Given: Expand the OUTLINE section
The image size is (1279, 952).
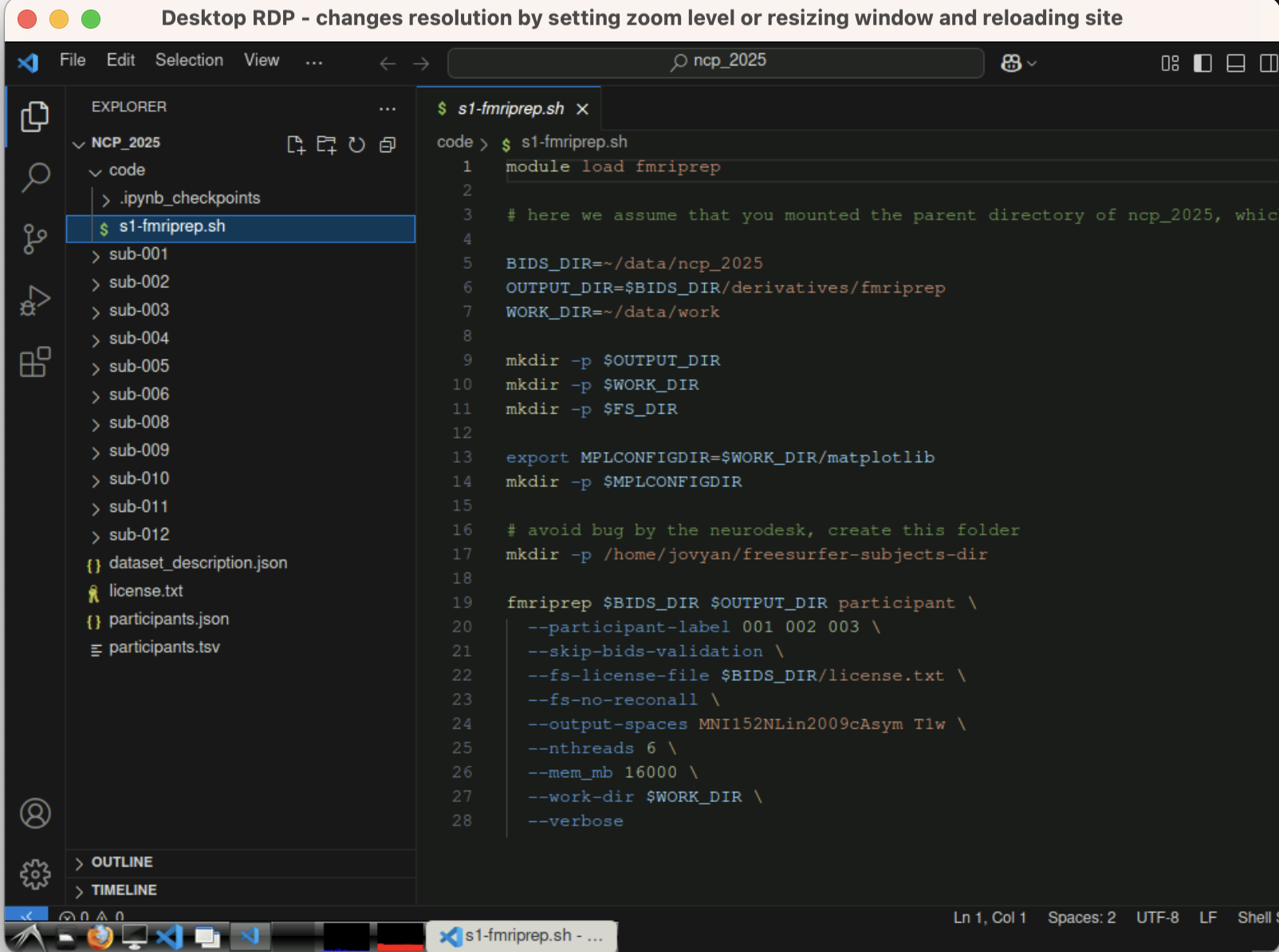Looking at the screenshot, I should pyautogui.click(x=121, y=862).
